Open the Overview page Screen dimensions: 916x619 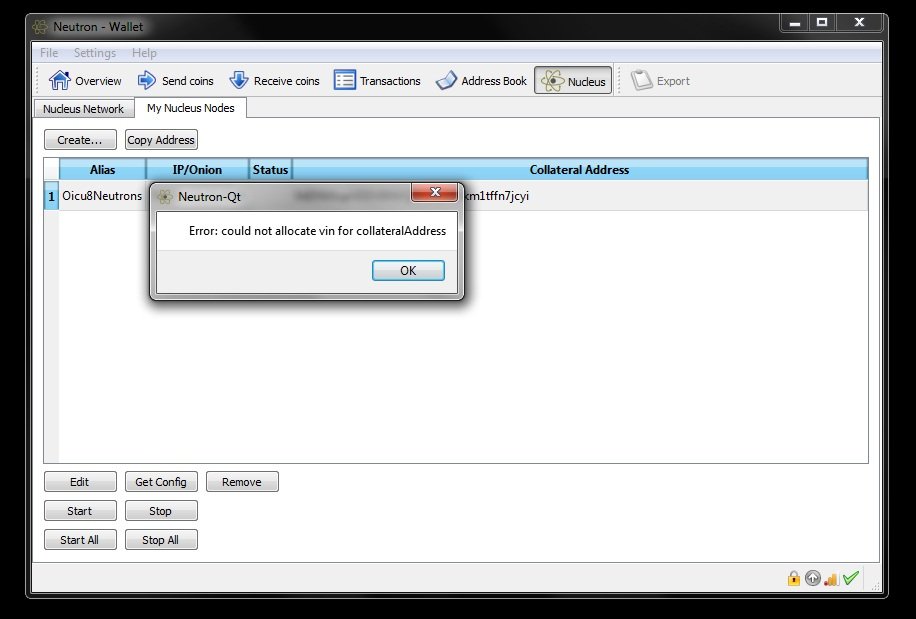(x=85, y=81)
